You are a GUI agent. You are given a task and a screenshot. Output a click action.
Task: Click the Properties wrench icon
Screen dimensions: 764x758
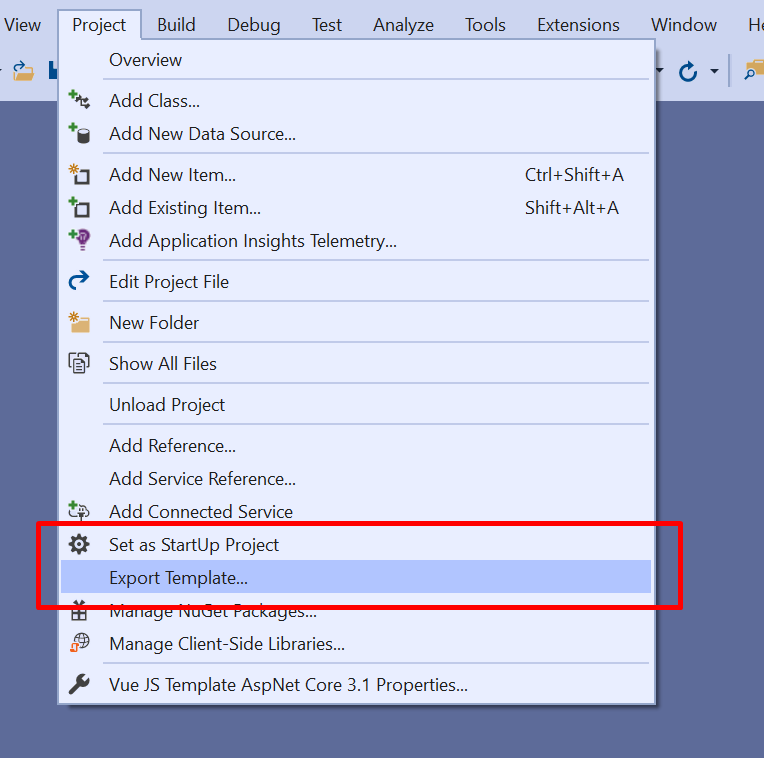click(x=79, y=684)
